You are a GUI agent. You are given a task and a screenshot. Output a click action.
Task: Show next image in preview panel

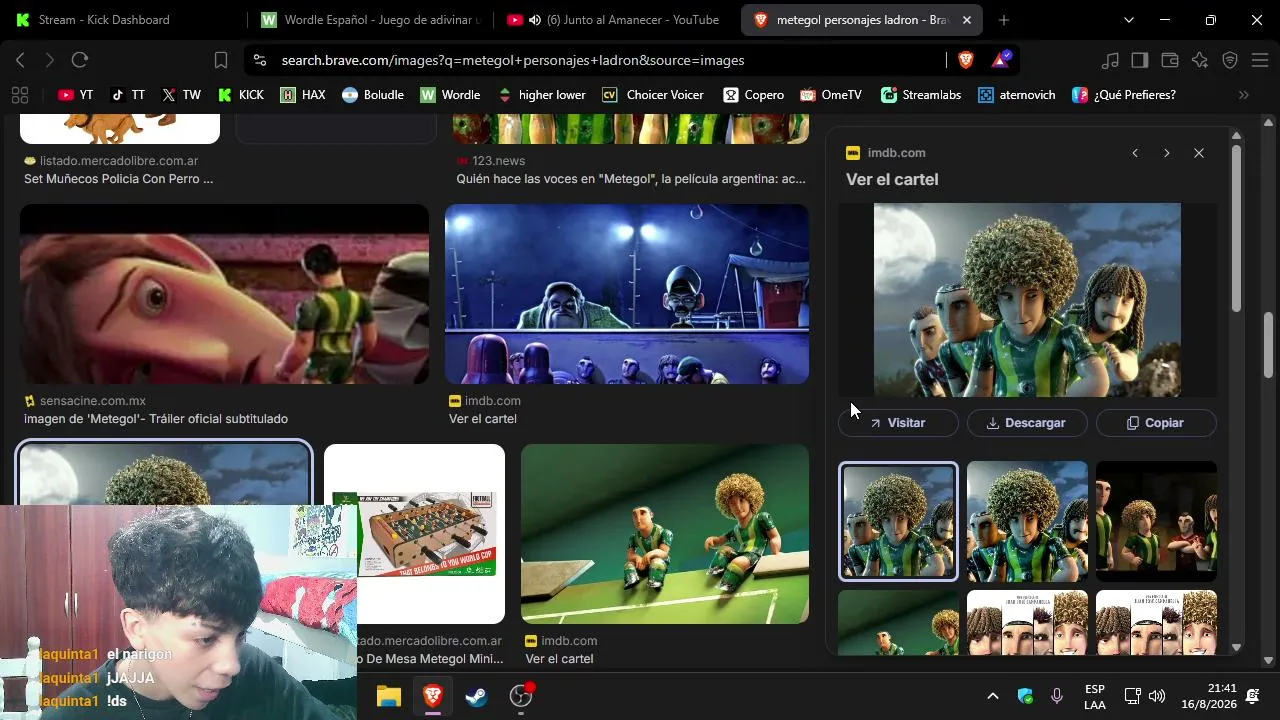coord(1166,153)
